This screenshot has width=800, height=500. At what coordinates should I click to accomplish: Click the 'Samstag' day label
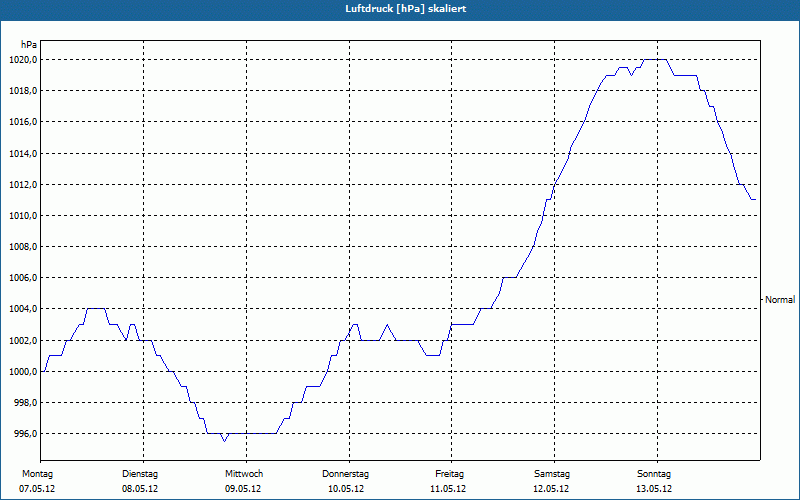(552, 474)
